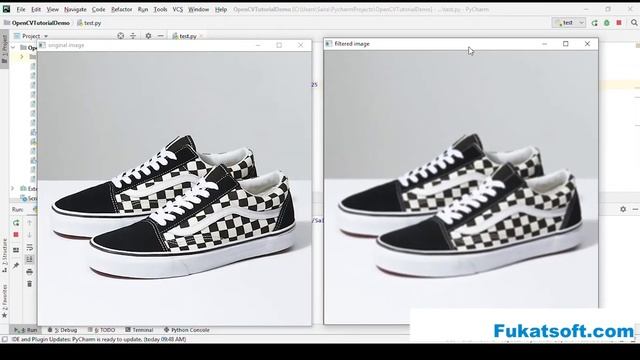640x360 pixels.
Task: Click the restore layout icon in Run panel
Action: pyautogui.click(x=16, y=250)
